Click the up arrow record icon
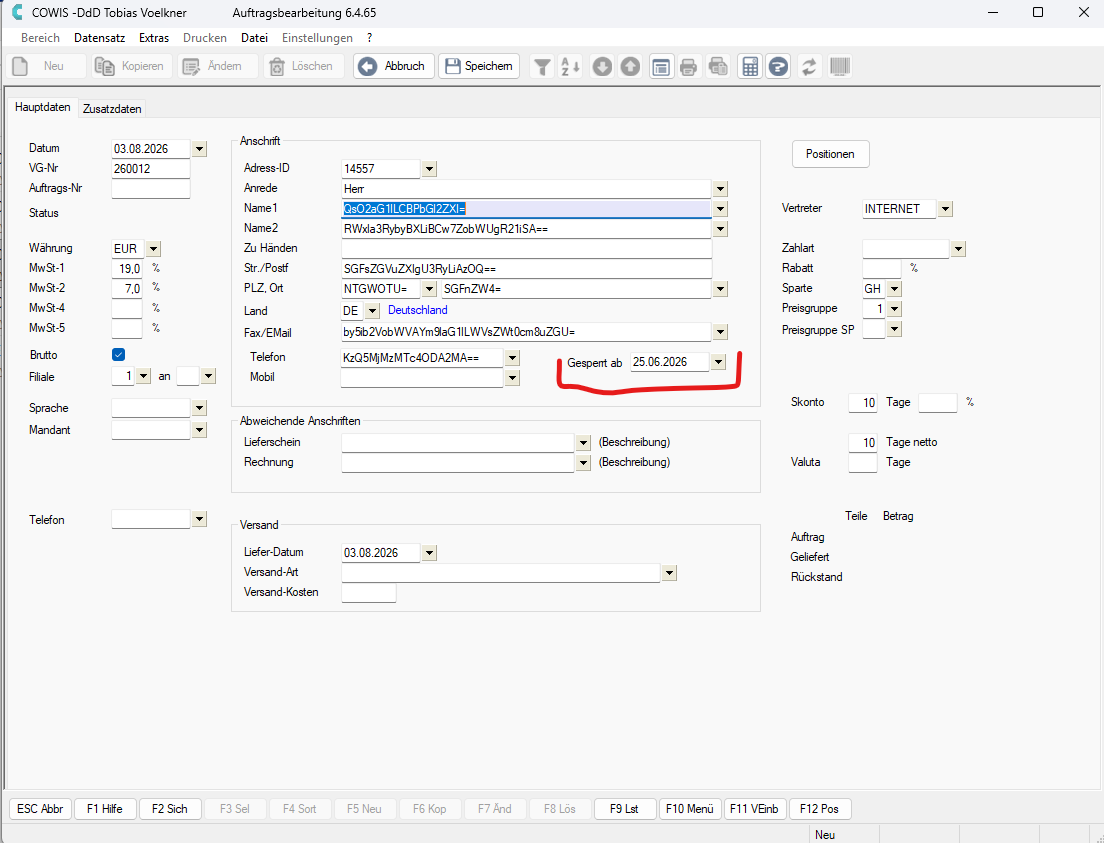 pyautogui.click(x=630, y=66)
